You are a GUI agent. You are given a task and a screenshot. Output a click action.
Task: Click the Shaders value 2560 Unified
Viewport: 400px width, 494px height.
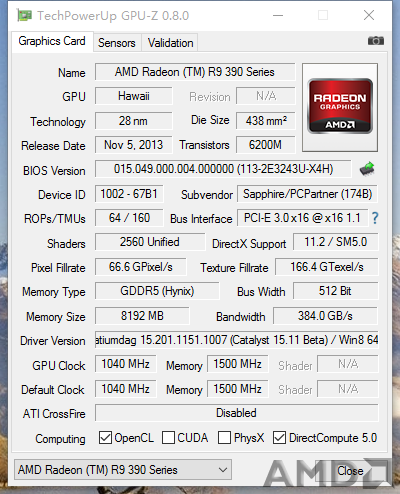point(150,242)
